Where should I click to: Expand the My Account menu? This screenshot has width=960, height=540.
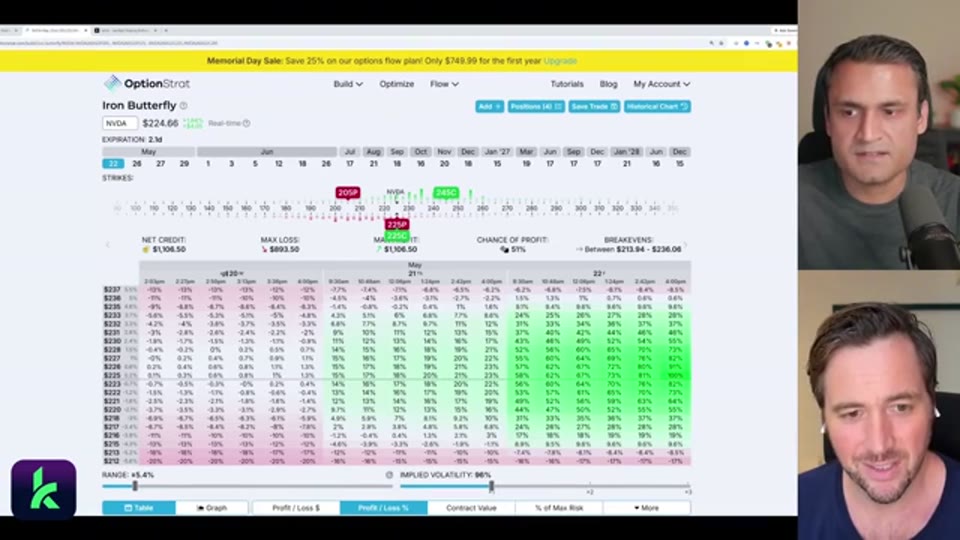click(661, 84)
